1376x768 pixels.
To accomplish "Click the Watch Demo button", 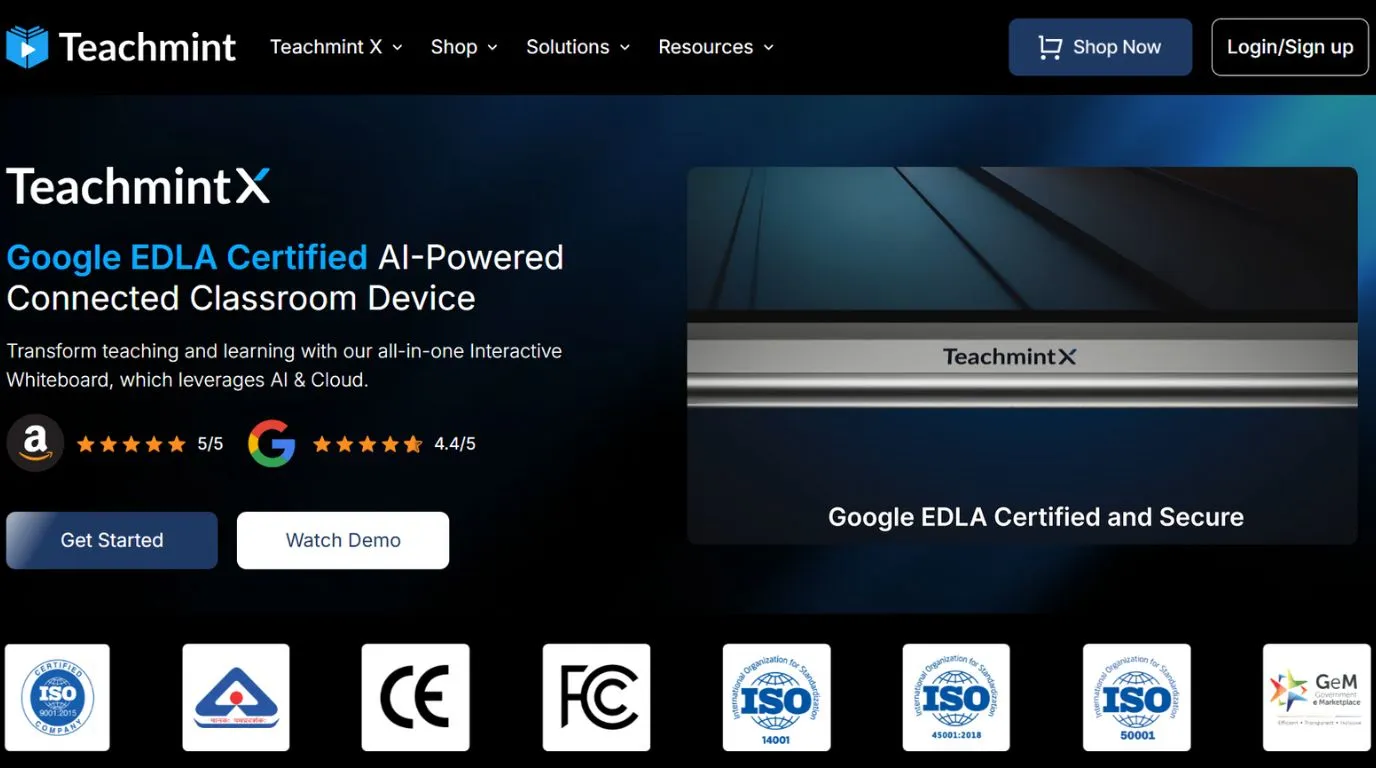I will tap(343, 540).
